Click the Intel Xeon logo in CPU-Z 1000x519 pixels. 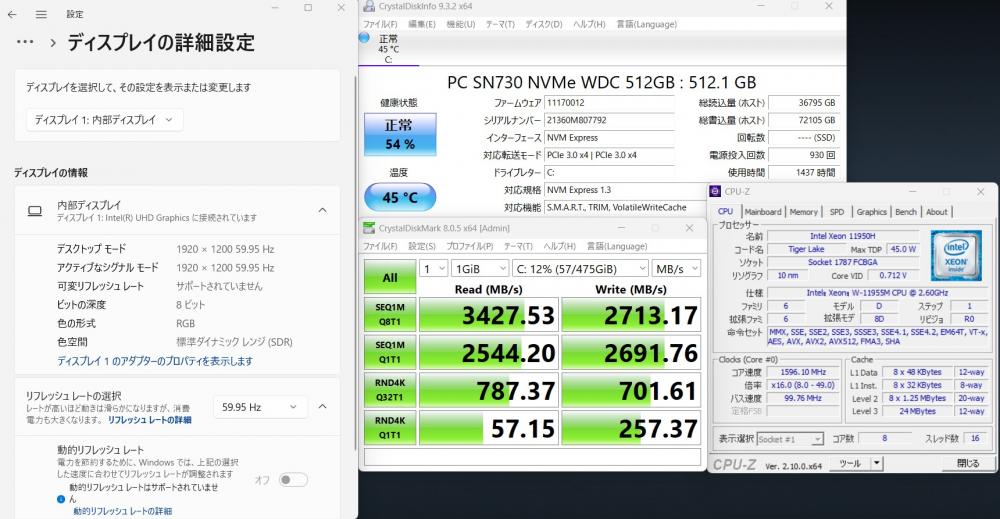click(x=956, y=256)
